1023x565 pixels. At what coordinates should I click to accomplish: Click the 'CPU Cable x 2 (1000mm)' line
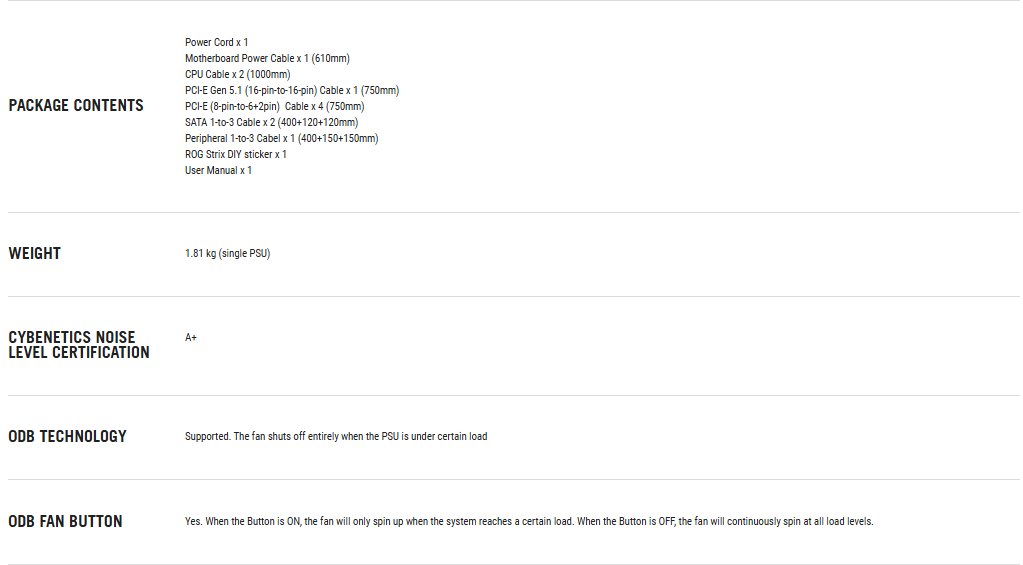click(x=238, y=74)
